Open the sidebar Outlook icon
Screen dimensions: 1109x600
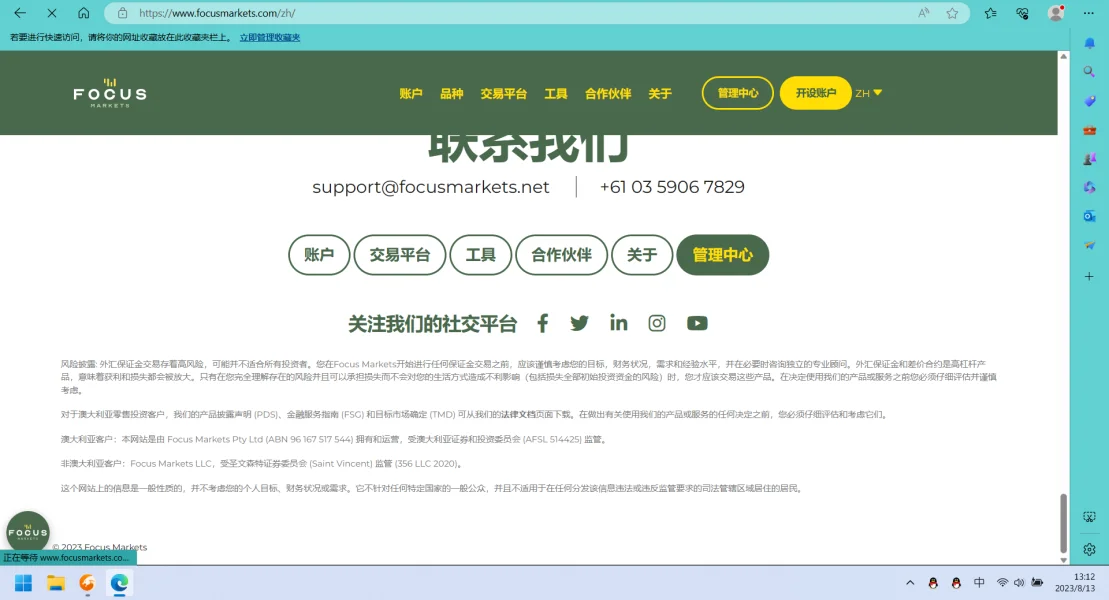1089,216
